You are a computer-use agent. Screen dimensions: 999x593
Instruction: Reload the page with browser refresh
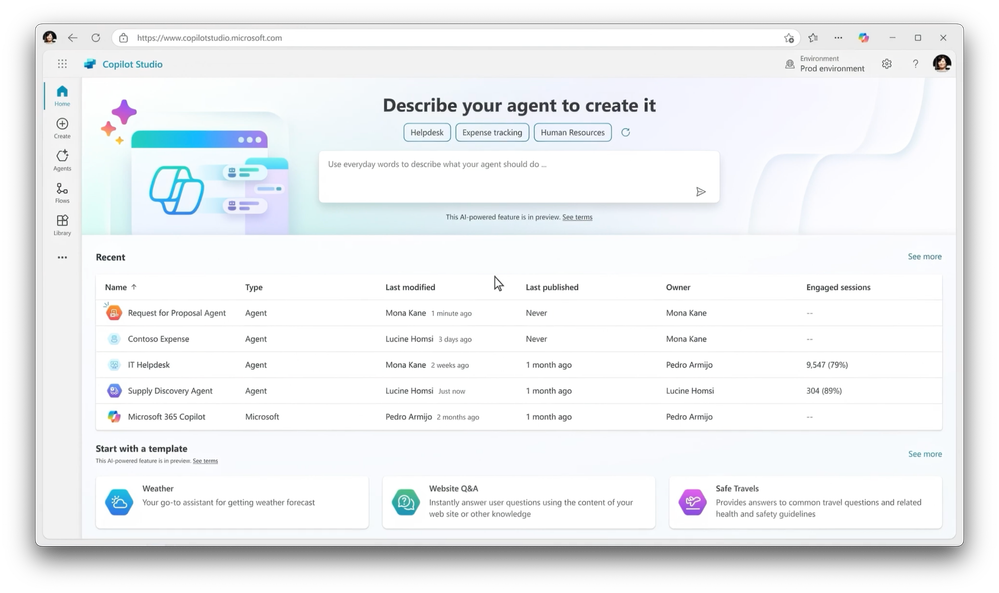tap(96, 38)
